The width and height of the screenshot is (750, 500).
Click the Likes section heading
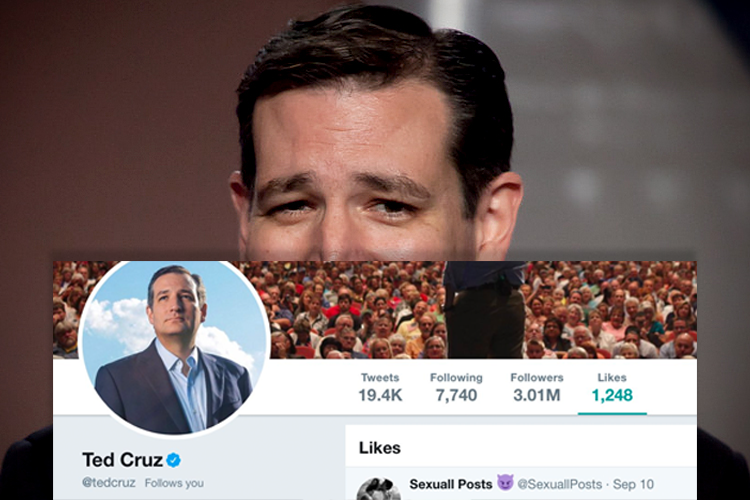point(380,448)
